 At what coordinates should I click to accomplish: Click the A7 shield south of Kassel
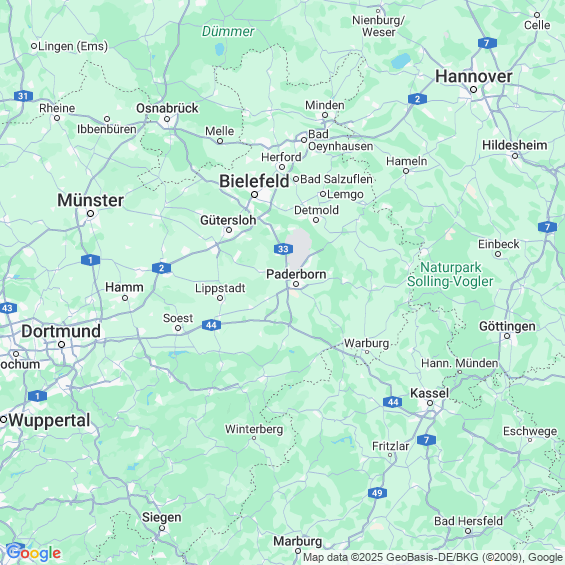(x=427, y=440)
